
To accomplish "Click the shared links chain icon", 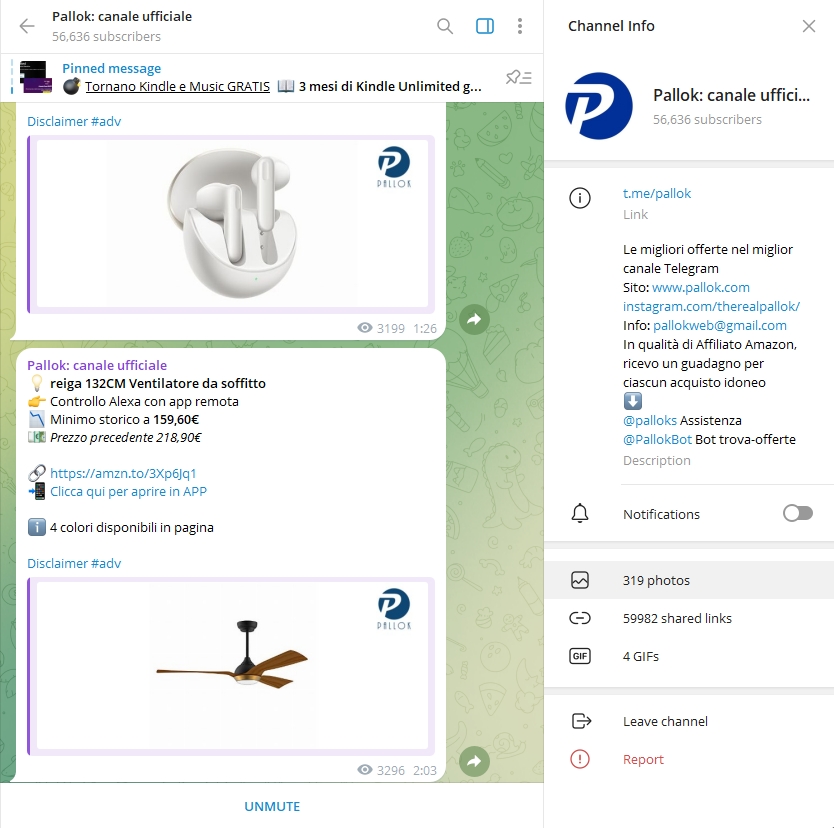I will (x=579, y=618).
